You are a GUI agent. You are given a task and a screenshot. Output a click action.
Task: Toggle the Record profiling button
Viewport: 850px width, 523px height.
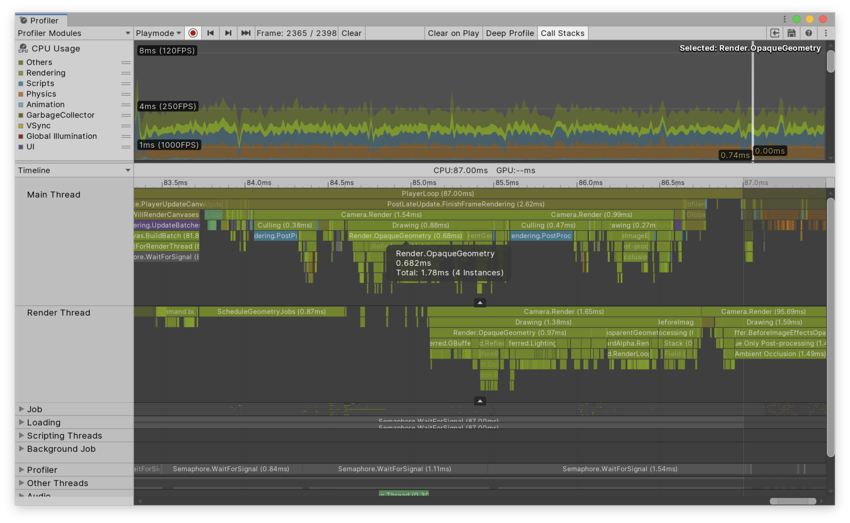pyautogui.click(x=193, y=33)
